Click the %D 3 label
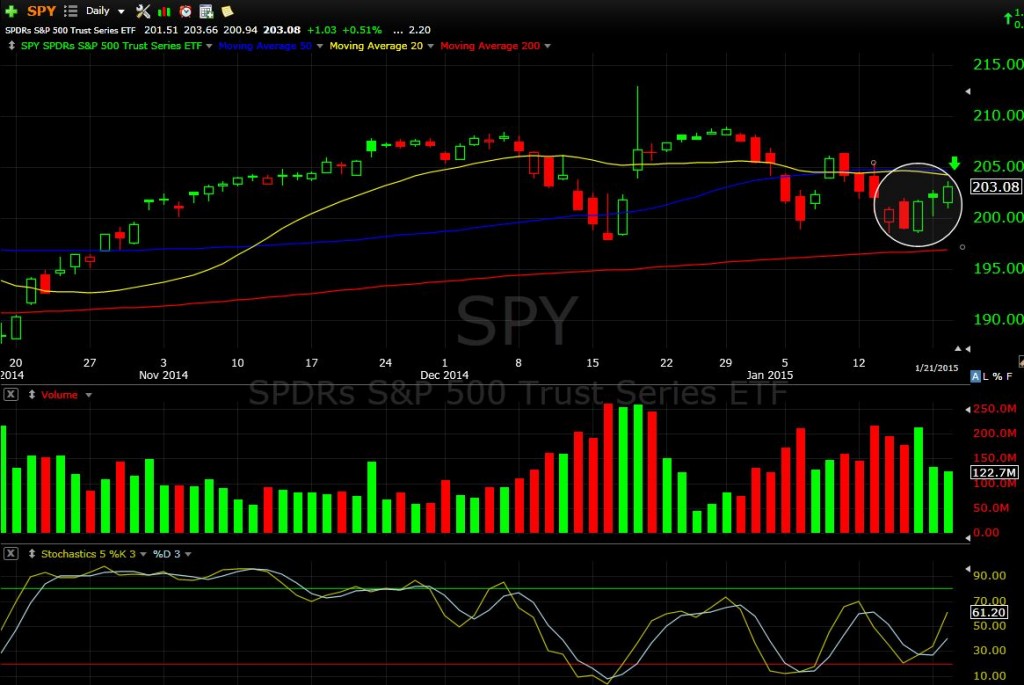This screenshot has width=1024, height=685. pyautogui.click(x=166, y=554)
